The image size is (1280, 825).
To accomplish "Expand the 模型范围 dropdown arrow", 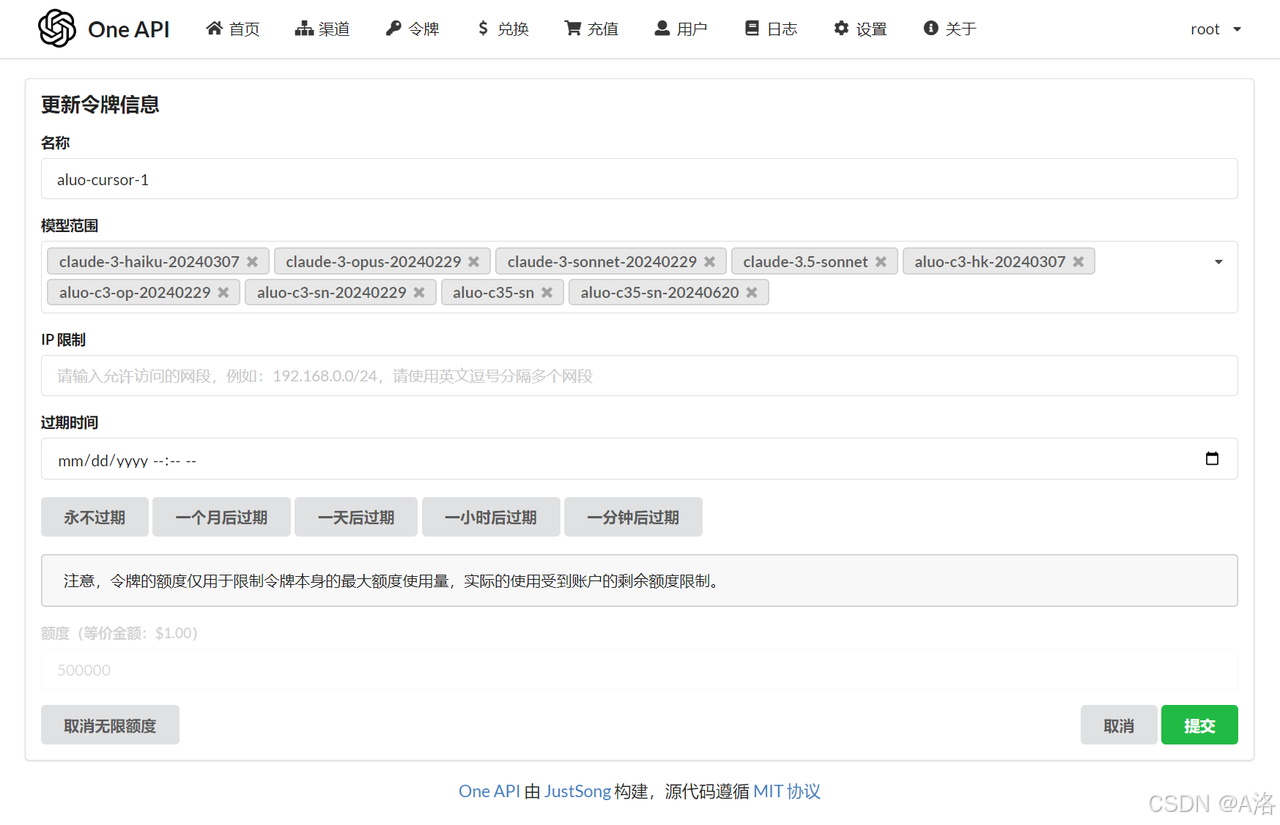I will [1218, 262].
